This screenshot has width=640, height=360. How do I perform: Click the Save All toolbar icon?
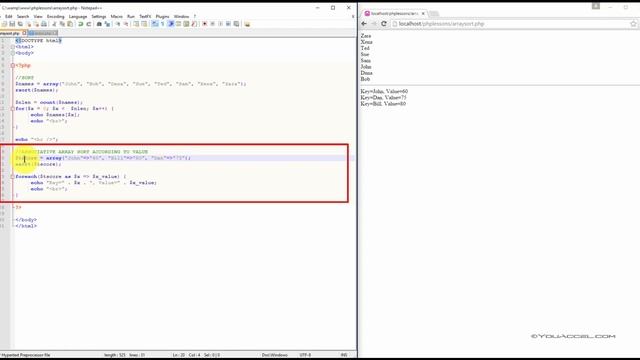pos(20,24)
